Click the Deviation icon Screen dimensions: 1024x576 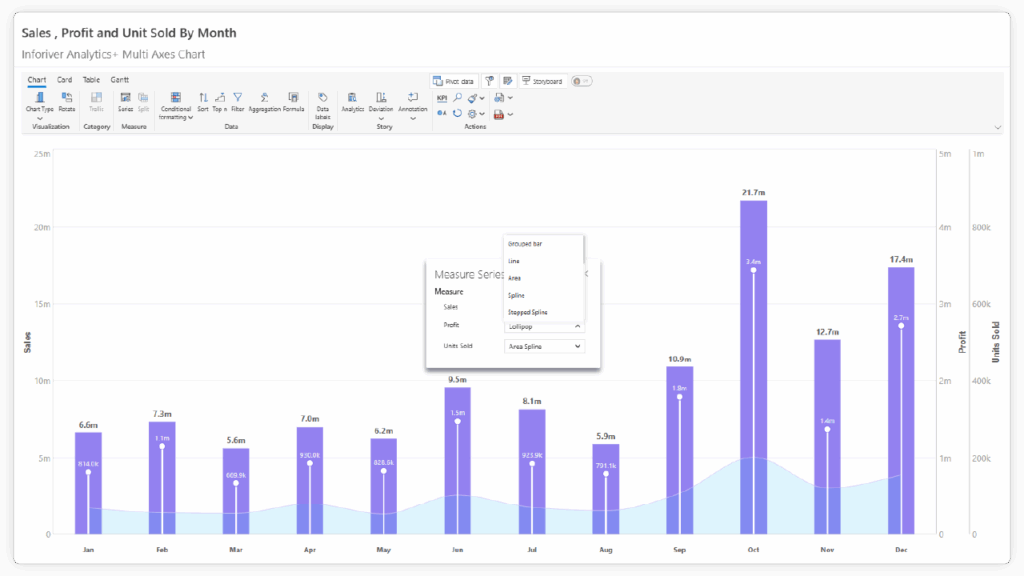click(381, 99)
